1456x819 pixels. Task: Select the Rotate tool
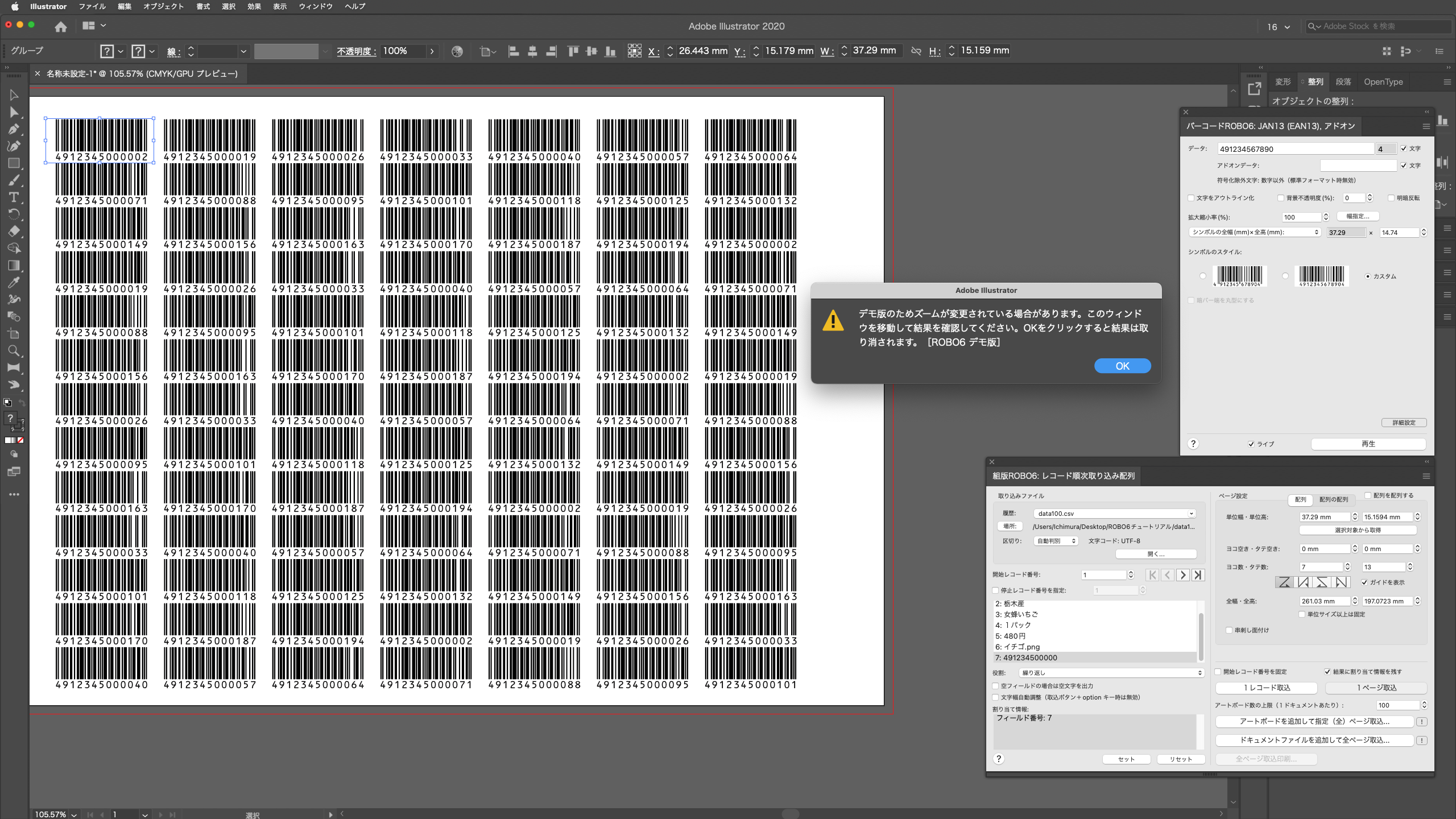pos(14,214)
